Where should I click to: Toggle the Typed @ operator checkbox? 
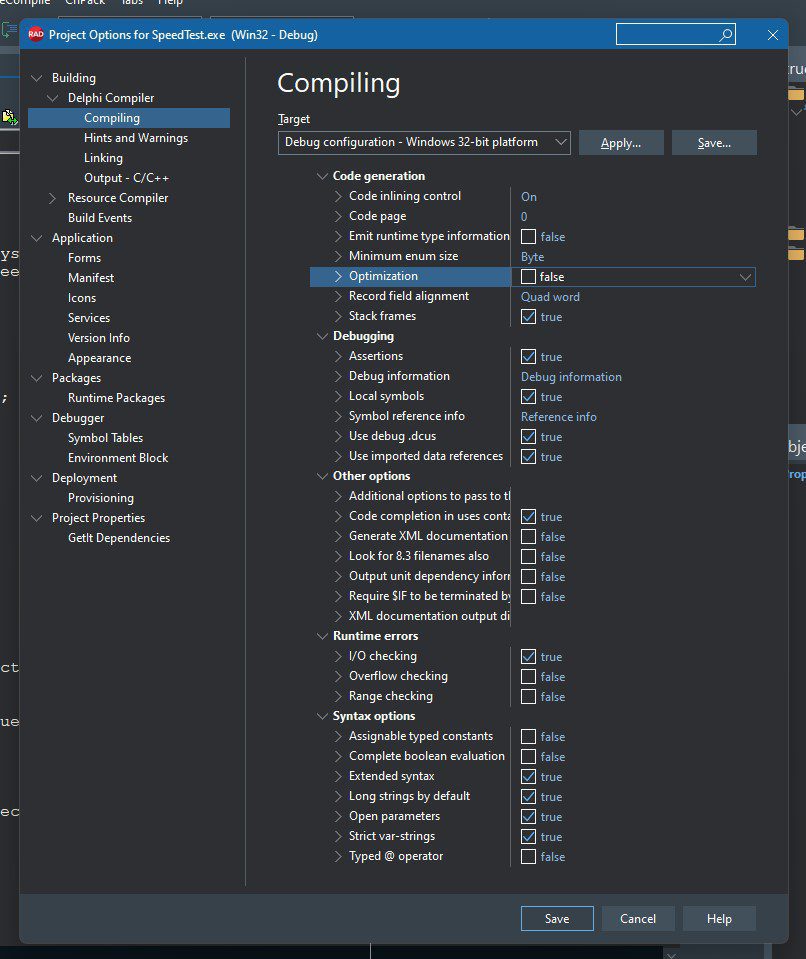(528, 857)
